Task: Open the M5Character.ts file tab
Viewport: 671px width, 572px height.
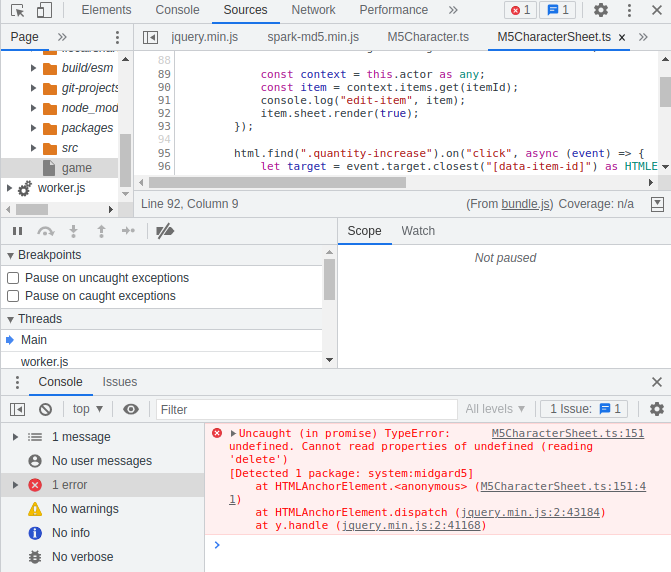Action: 427,37
